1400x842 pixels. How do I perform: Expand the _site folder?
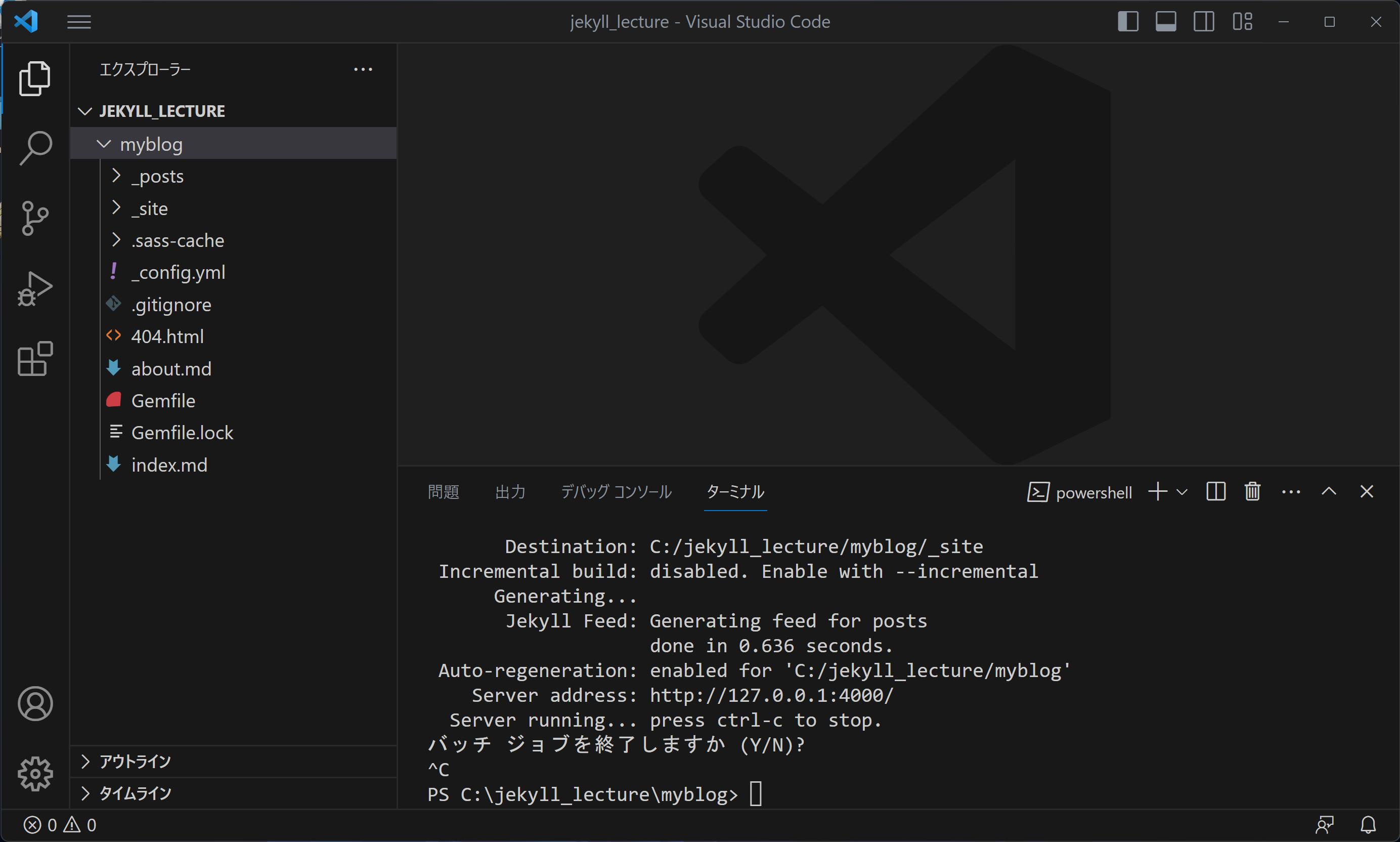point(233,208)
